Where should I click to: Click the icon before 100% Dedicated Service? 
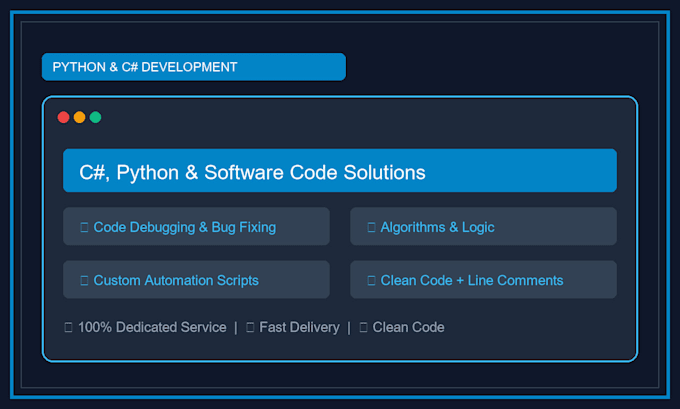pos(69,327)
